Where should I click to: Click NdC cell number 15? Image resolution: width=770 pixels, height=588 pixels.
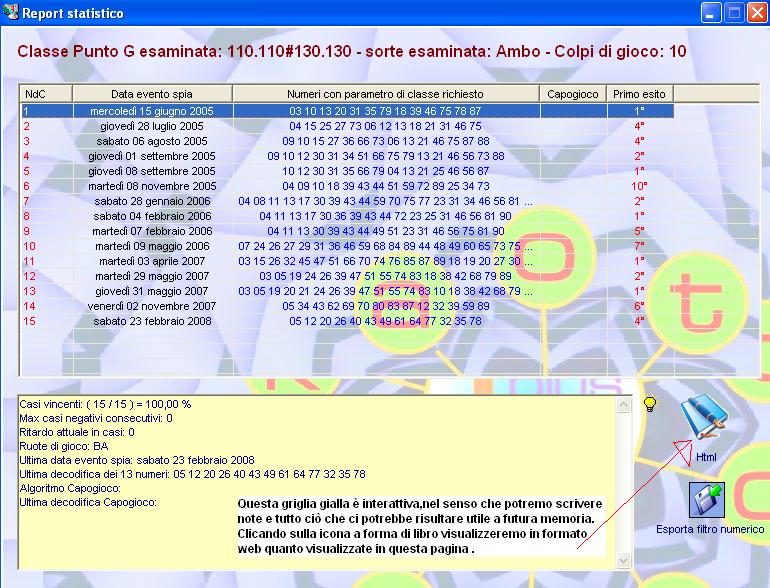click(x=29, y=321)
